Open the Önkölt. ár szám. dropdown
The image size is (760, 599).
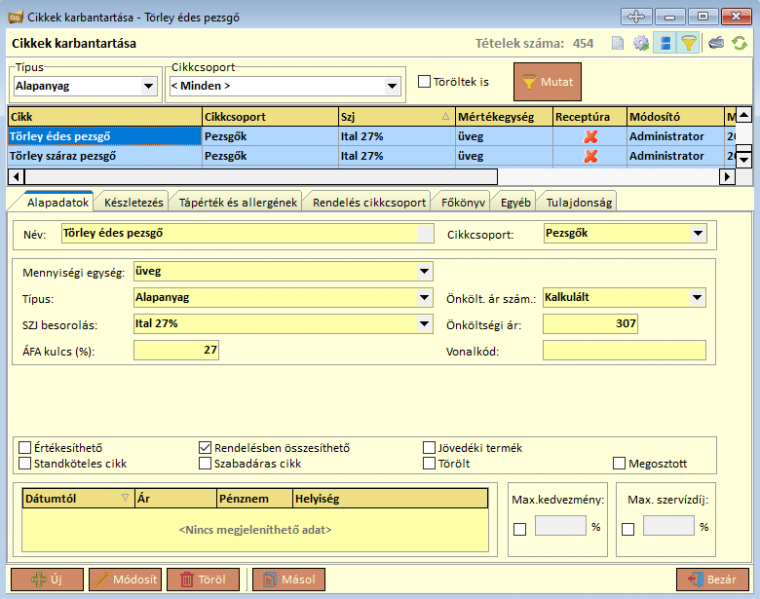click(697, 297)
